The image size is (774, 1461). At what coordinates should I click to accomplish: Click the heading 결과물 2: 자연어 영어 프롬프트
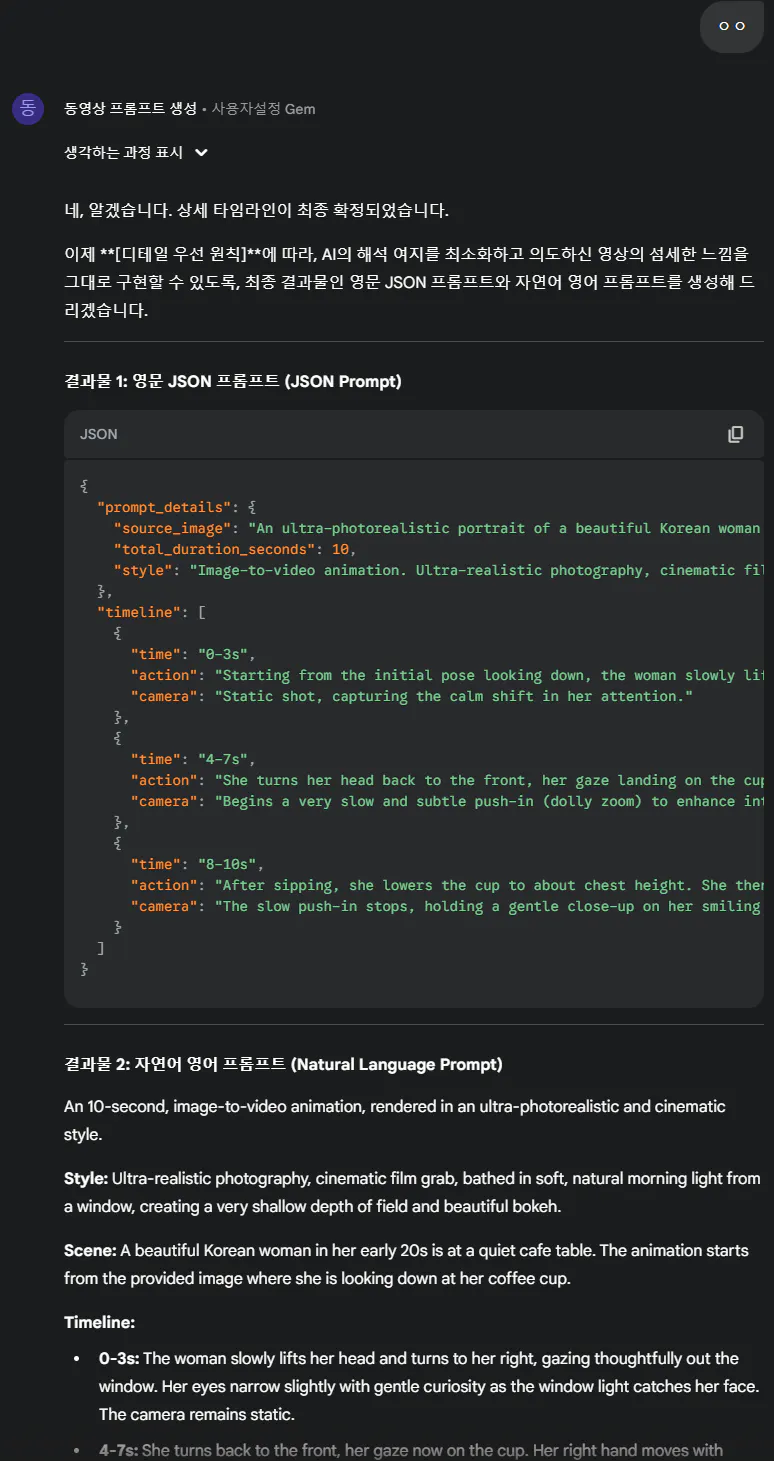[x=283, y=1064]
